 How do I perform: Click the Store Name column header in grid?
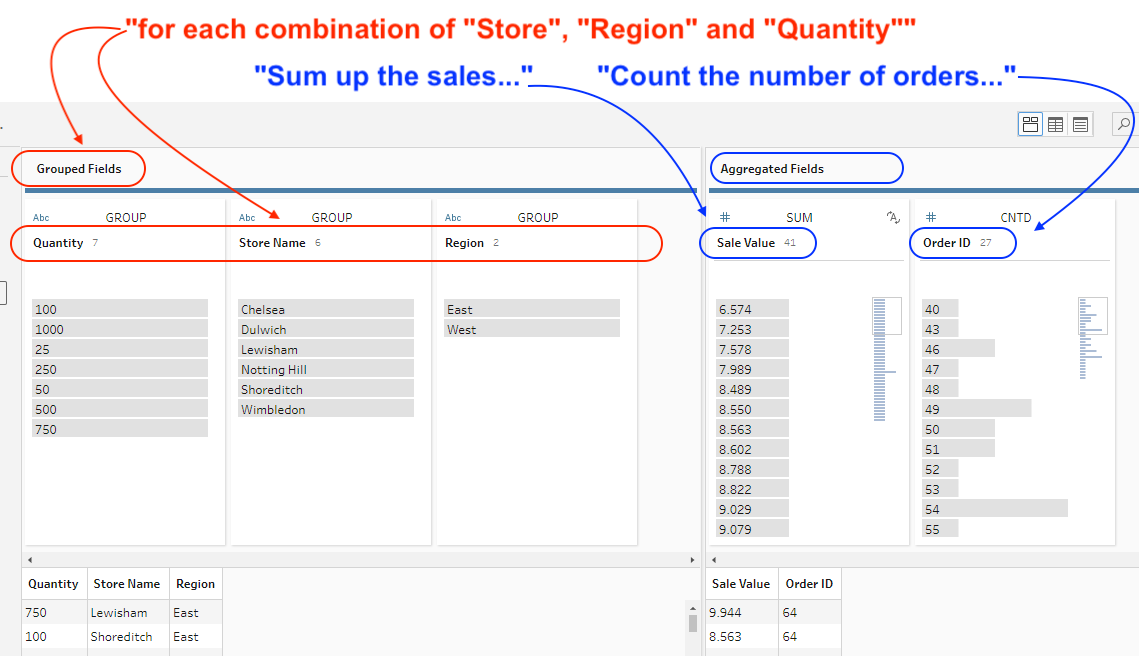click(126, 584)
